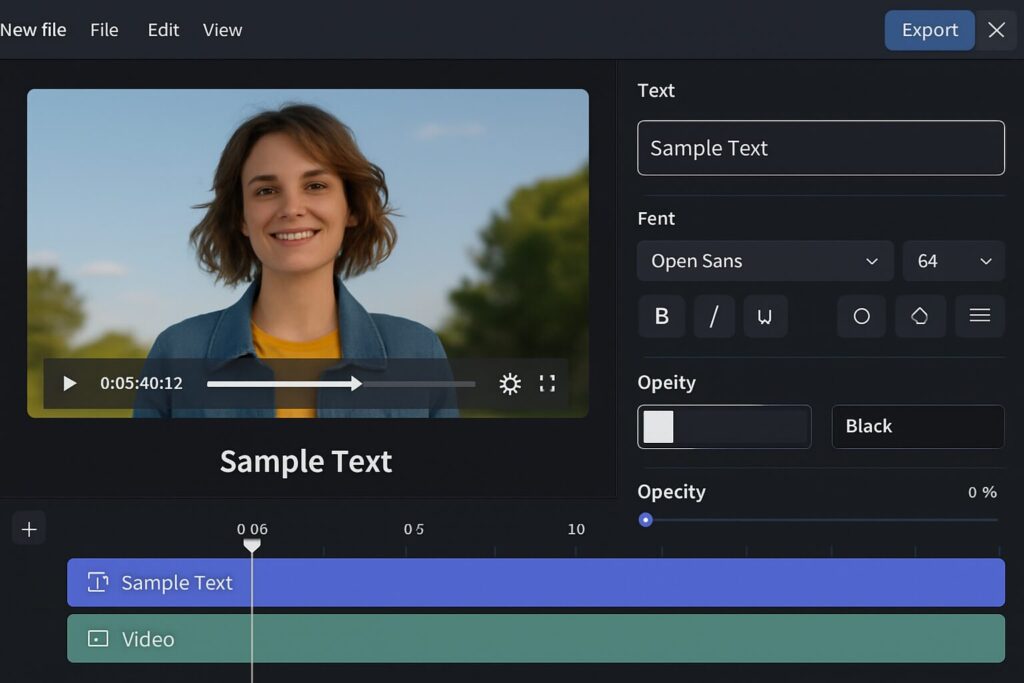This screenshot has height=683, width=1024.
Task: Click the Video track clip icon
Action: [x=98, y=639]
